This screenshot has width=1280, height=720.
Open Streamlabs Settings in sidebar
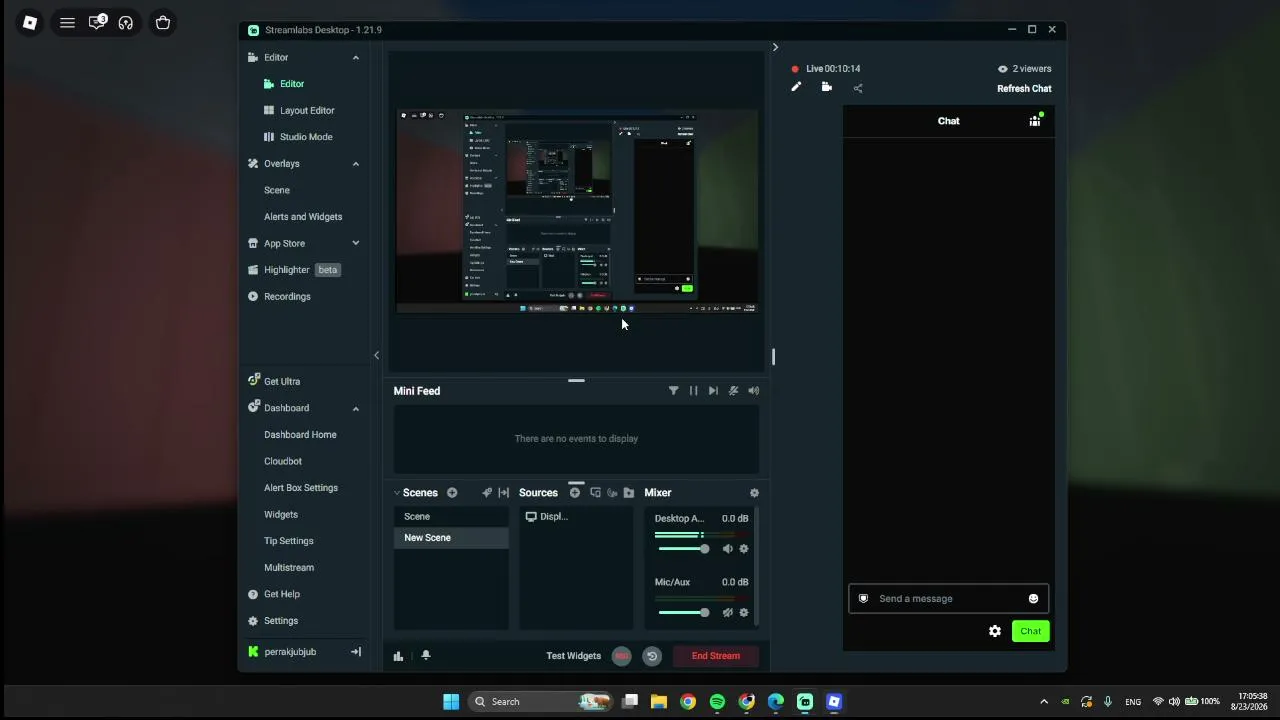[x=281, y=621]
